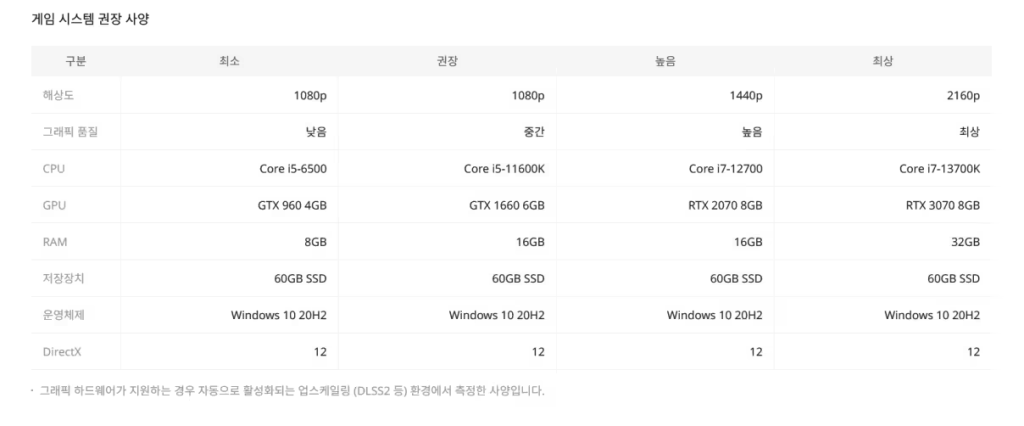Click the DirectX row label
Screen dimensions: 1024x426
62,352
